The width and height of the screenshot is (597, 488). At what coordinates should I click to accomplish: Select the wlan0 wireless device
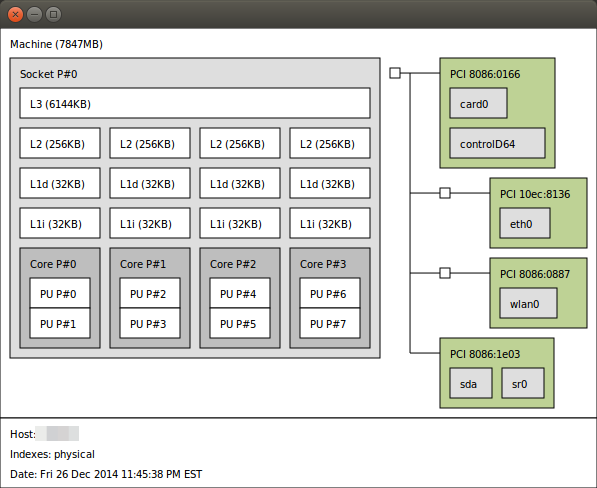pyautogui.click(x=528, y=303)
